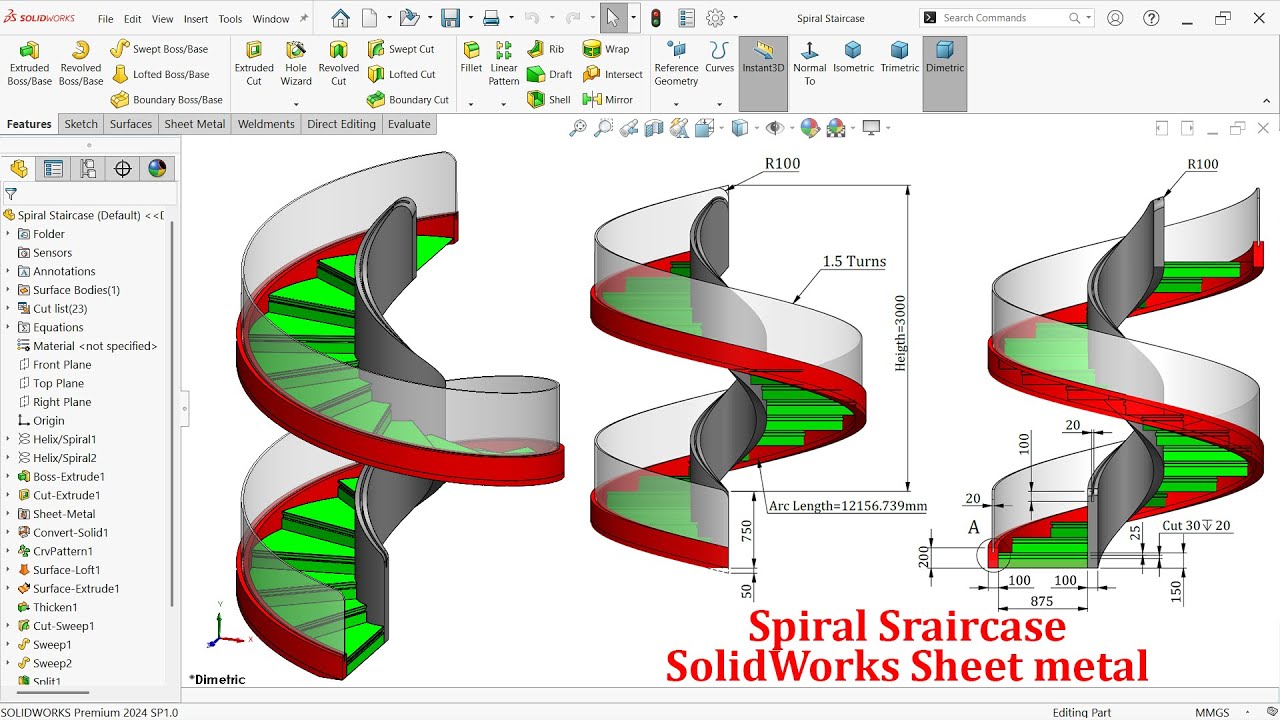Select the Linear Pattern tool
Screen dimensions: 1280x720
504,63
